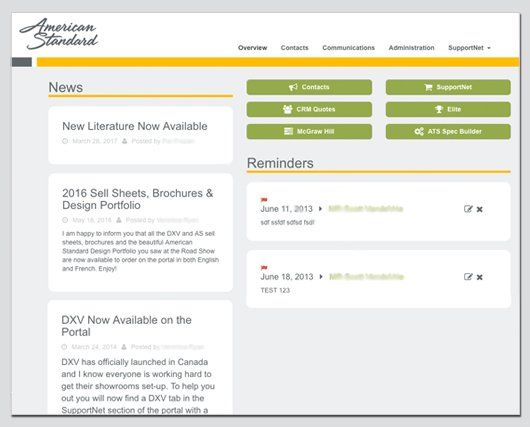
Task: Open the Contacts menu item in navigation
Action: (294, 48)
